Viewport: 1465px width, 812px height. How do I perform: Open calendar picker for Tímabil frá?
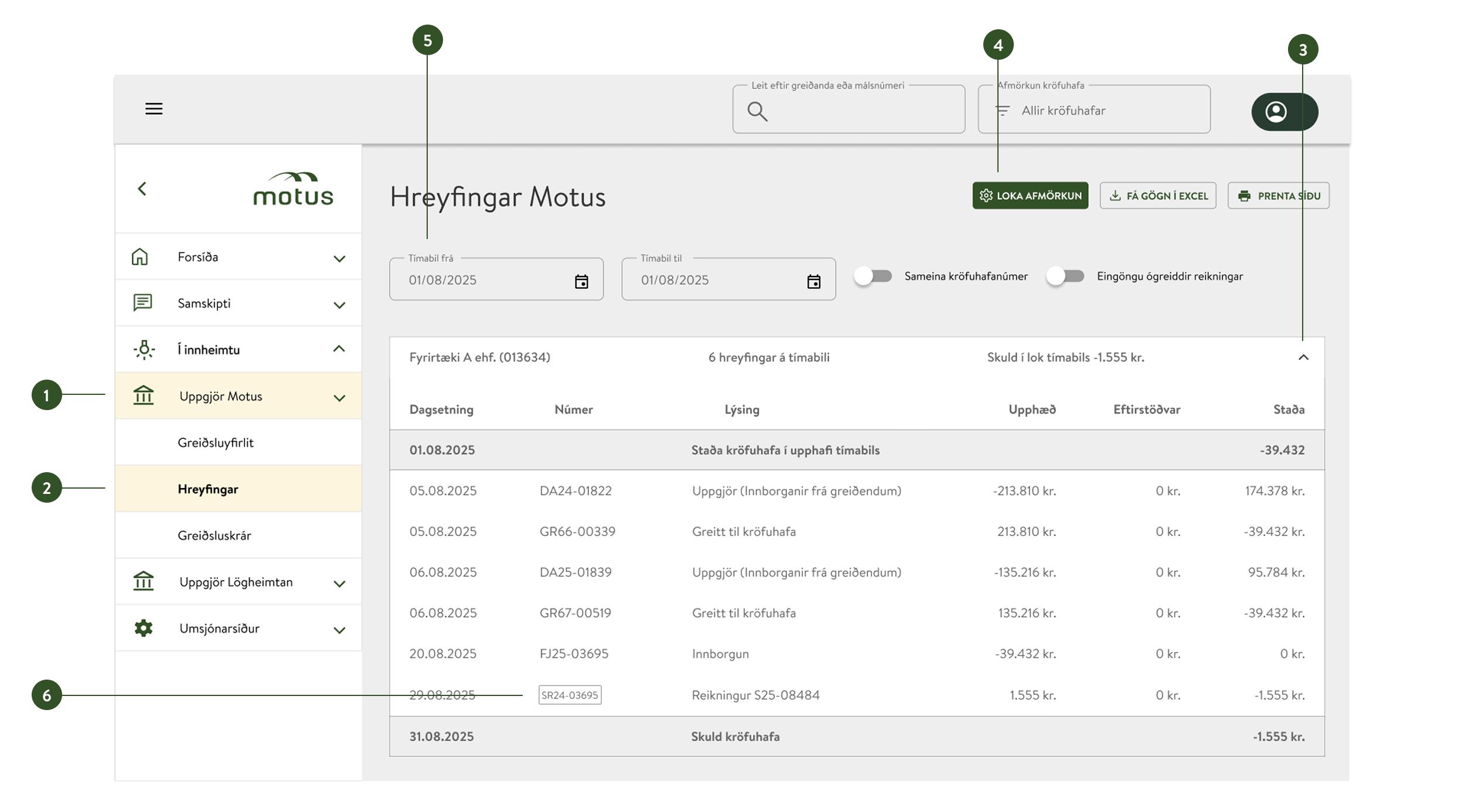click(581, 282)
